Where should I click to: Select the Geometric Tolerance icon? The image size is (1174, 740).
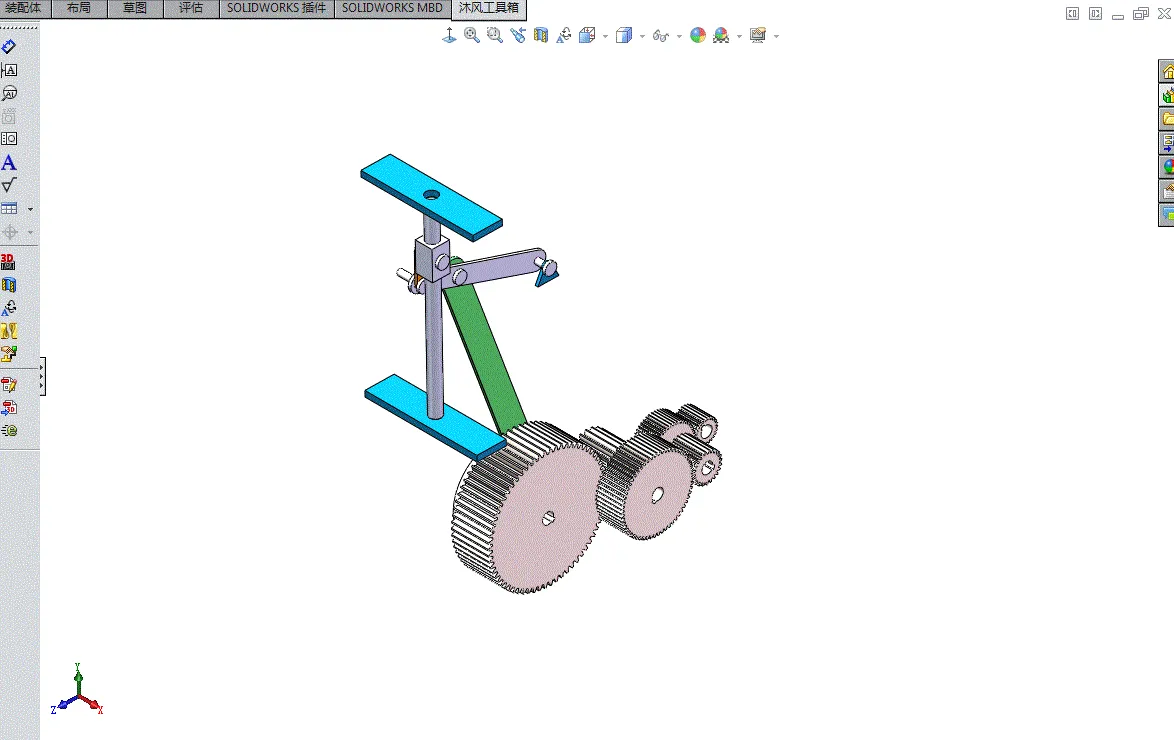coord(9,139)
